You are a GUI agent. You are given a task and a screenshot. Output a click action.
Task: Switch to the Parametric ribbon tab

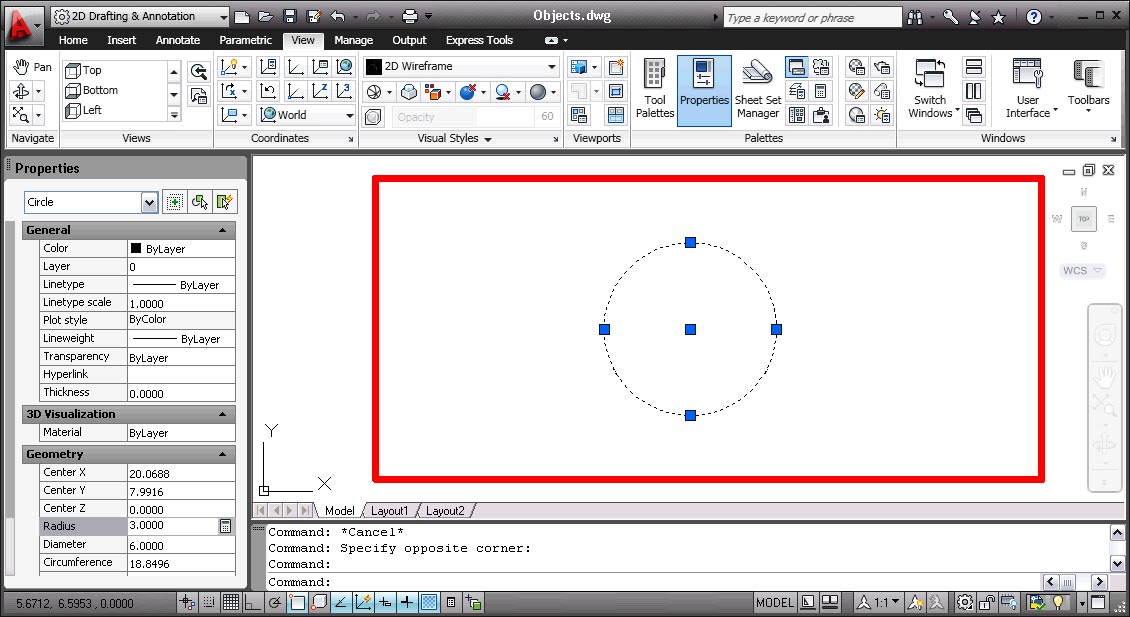246,40
